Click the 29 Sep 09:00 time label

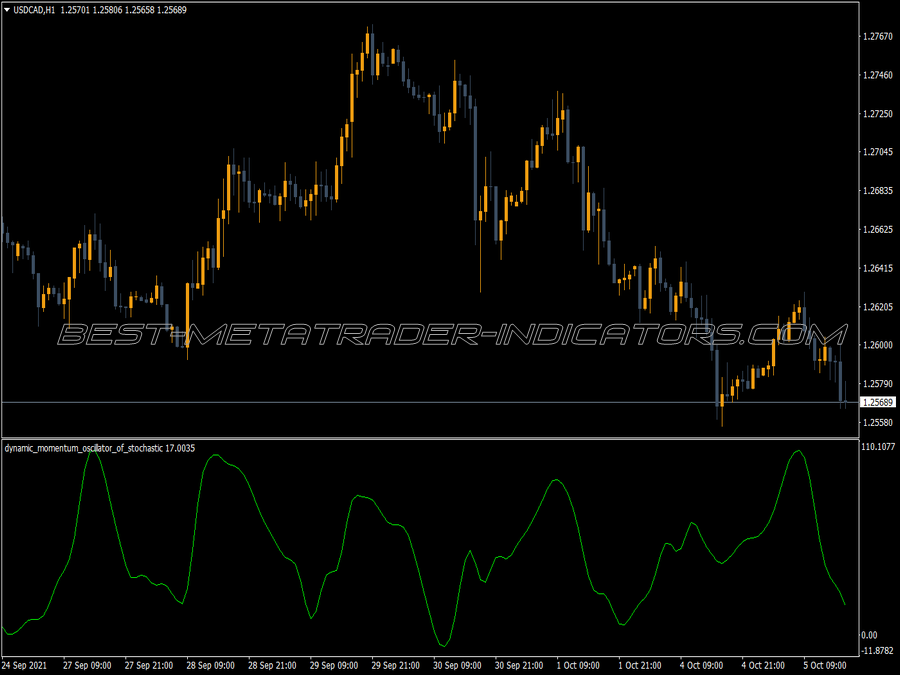pos(333,665)
